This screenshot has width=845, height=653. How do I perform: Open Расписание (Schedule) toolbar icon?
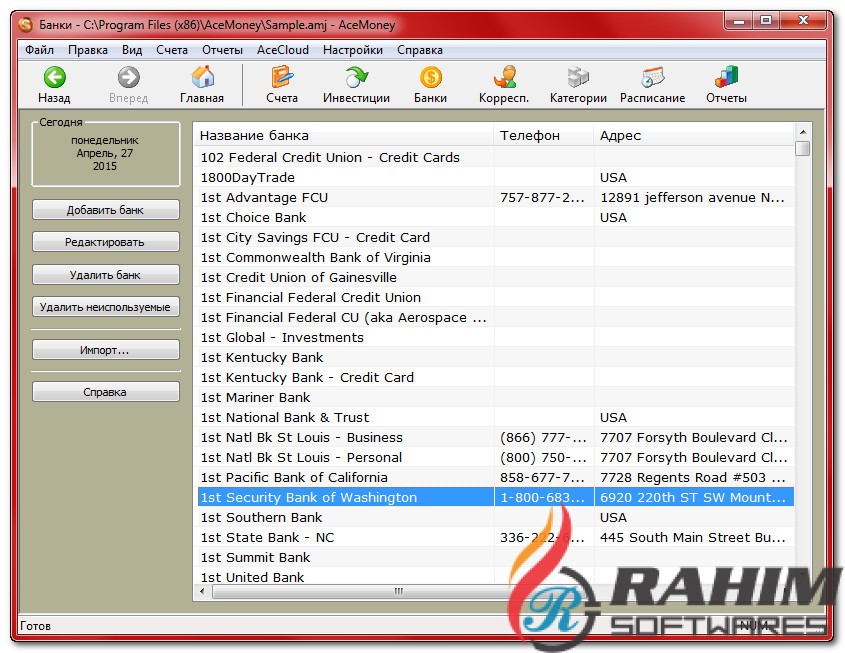[652, 78]
